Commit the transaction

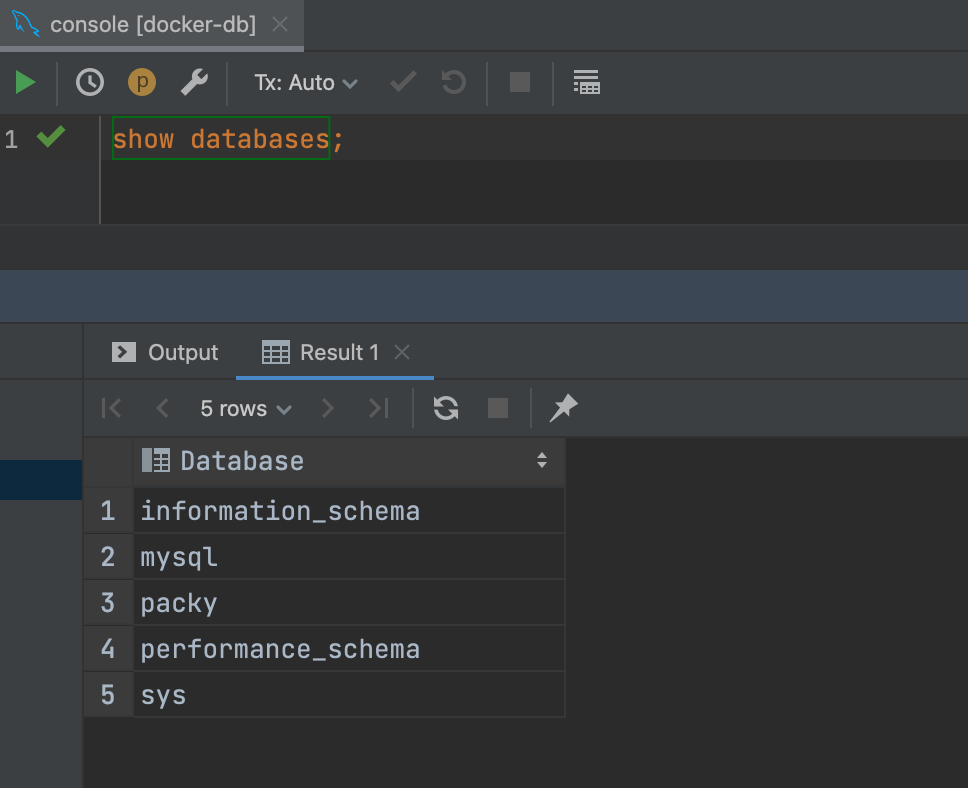click(401, 82)
